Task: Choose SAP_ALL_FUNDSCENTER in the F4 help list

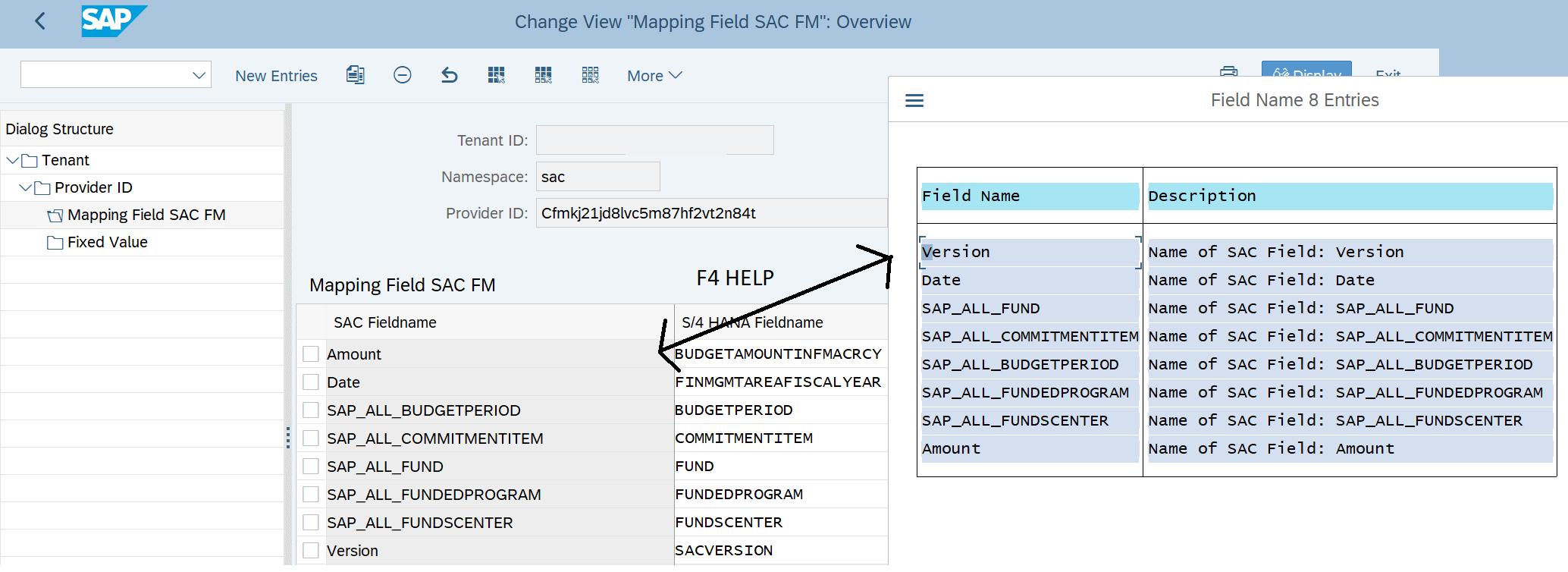Action: [x=1030, y=420]
